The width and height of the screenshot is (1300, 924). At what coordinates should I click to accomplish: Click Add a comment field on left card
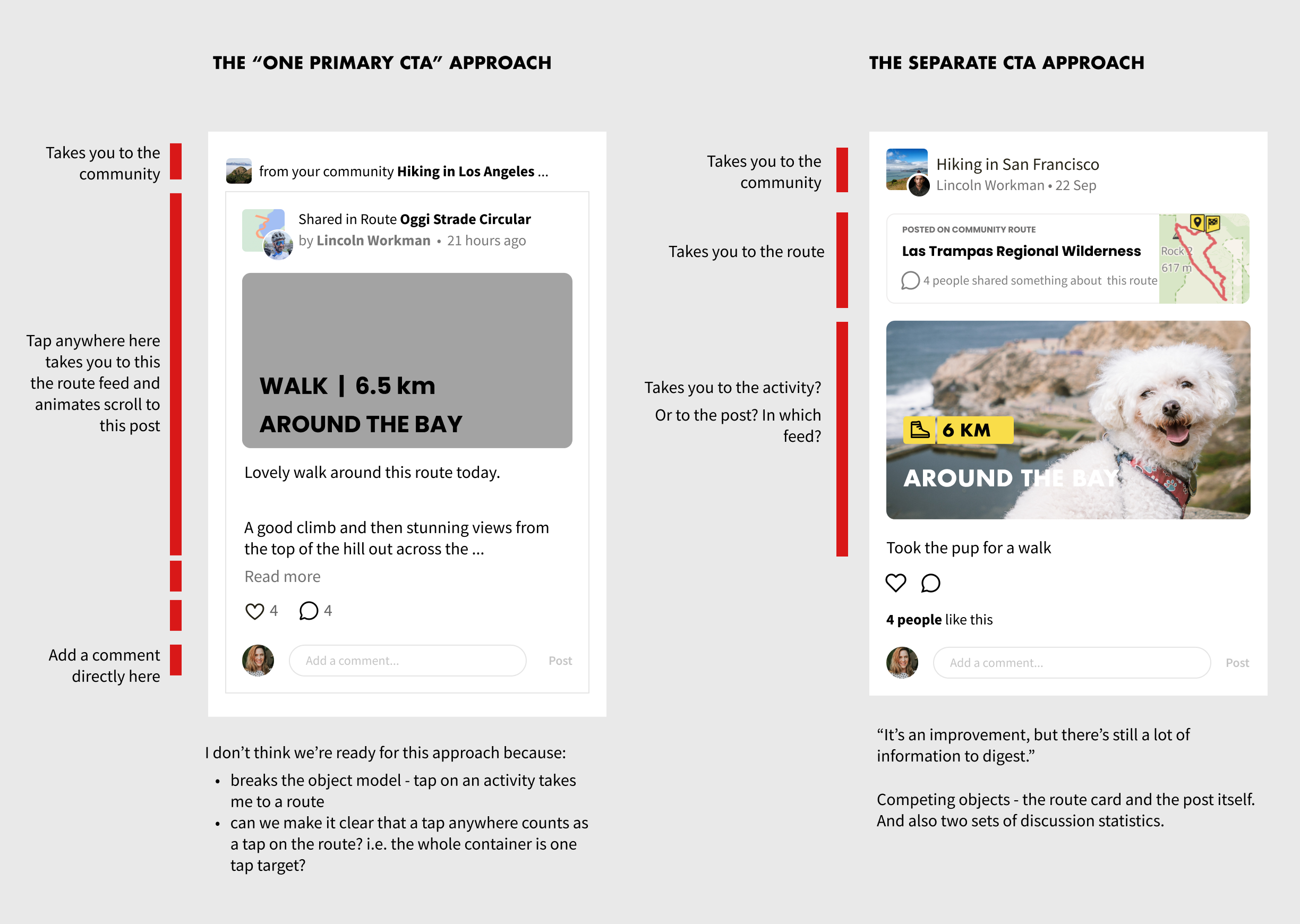407,660
